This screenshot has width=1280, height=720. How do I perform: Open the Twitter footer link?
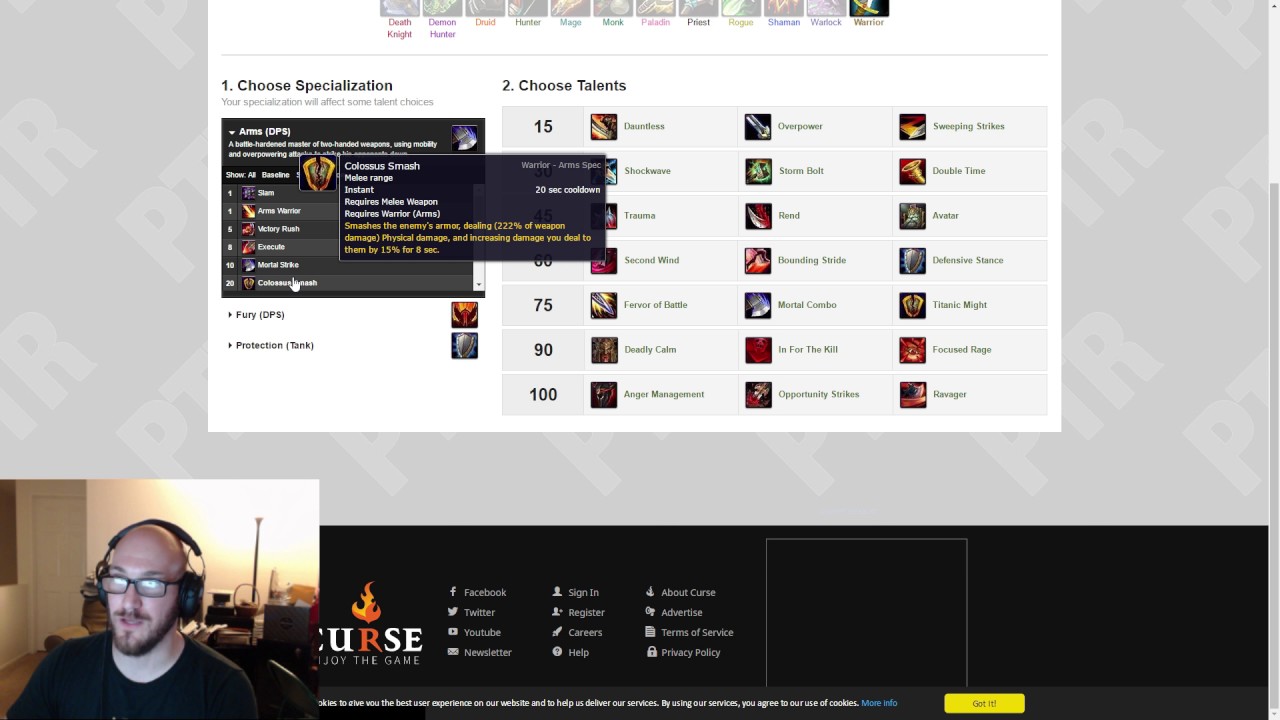tap(479, 613)
